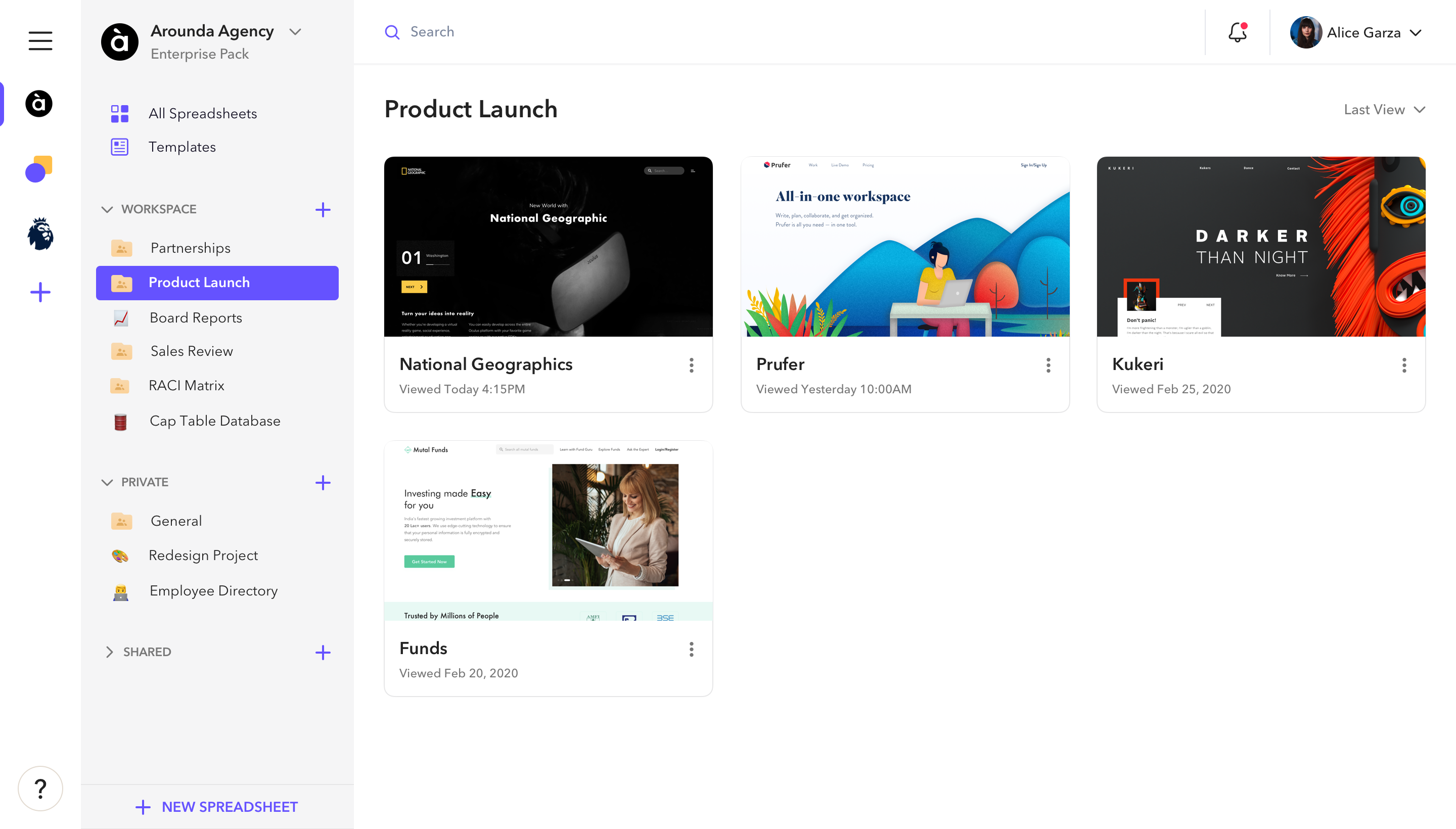The width and height of the screenshot is (1456, 829).
Task: Open the help question mark button
Action: [x=40, y=789]
